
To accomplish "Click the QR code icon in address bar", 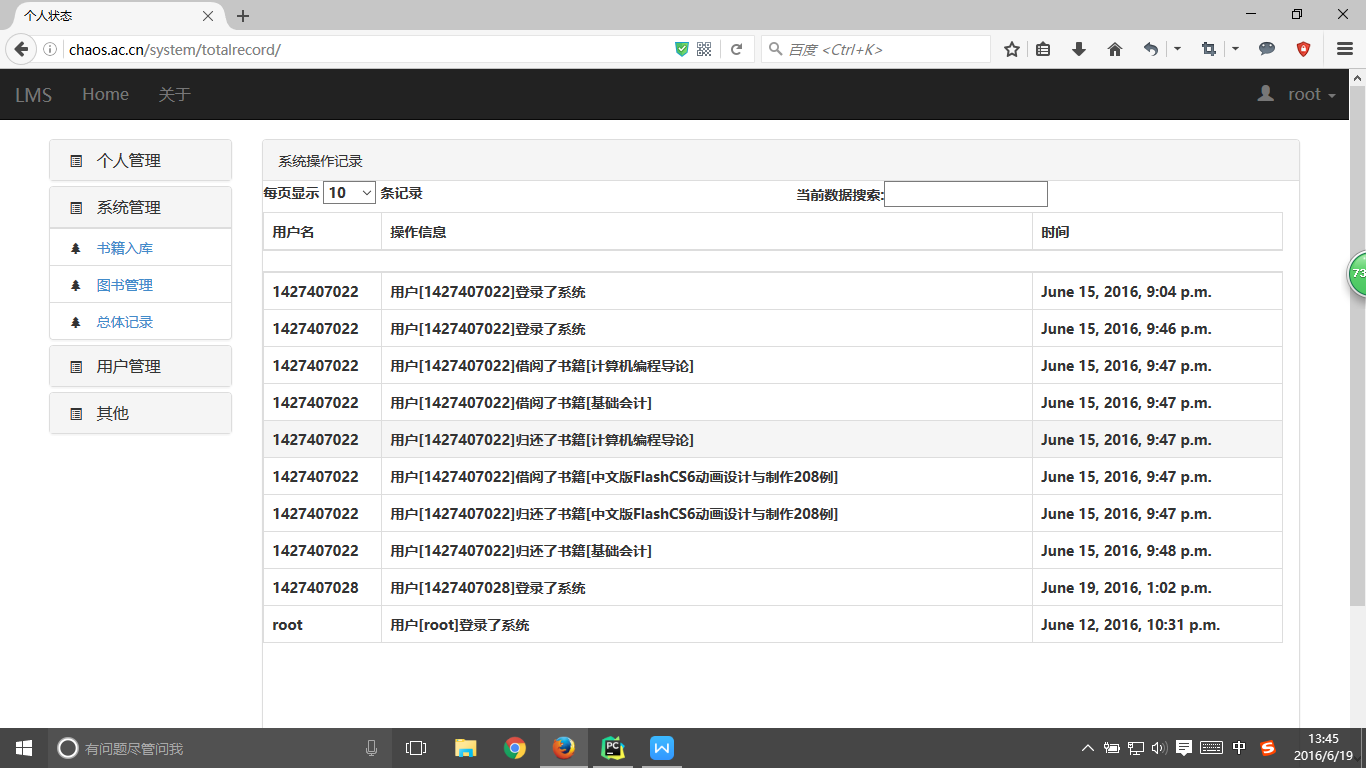I will click(x=704, y=49).
